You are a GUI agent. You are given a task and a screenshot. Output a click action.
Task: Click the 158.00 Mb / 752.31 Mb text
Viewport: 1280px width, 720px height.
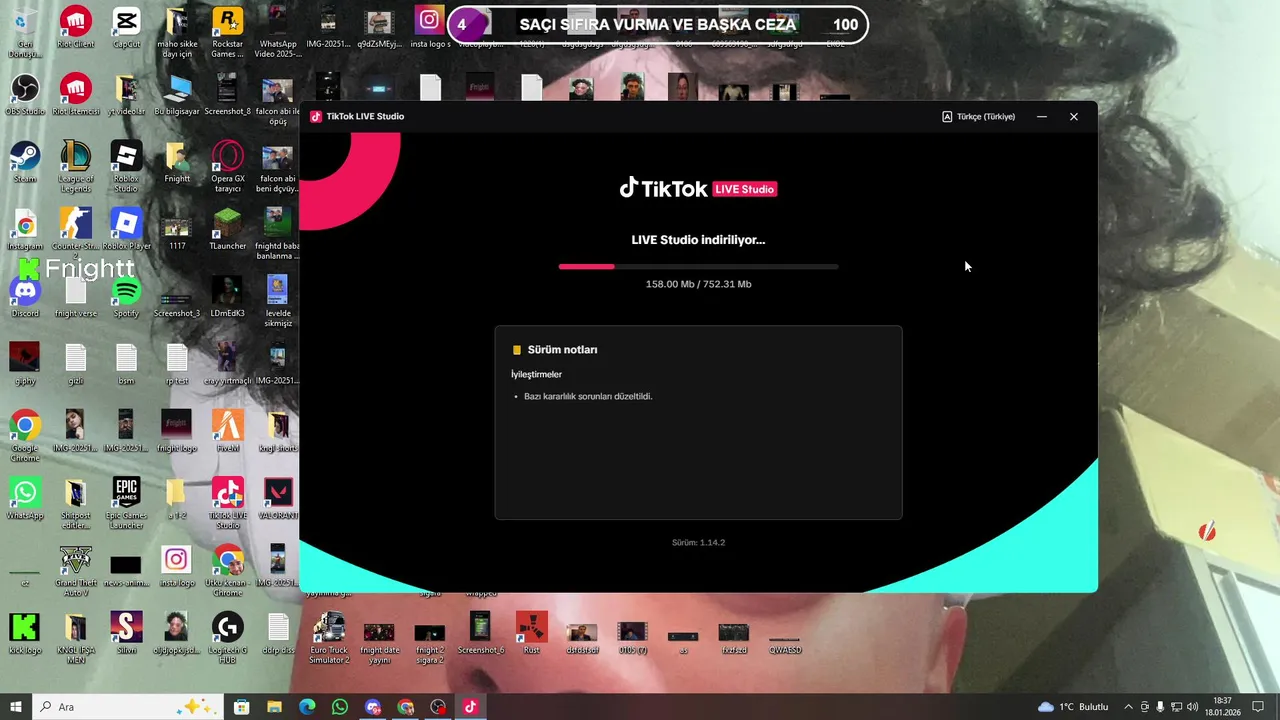tap(698, 284)
